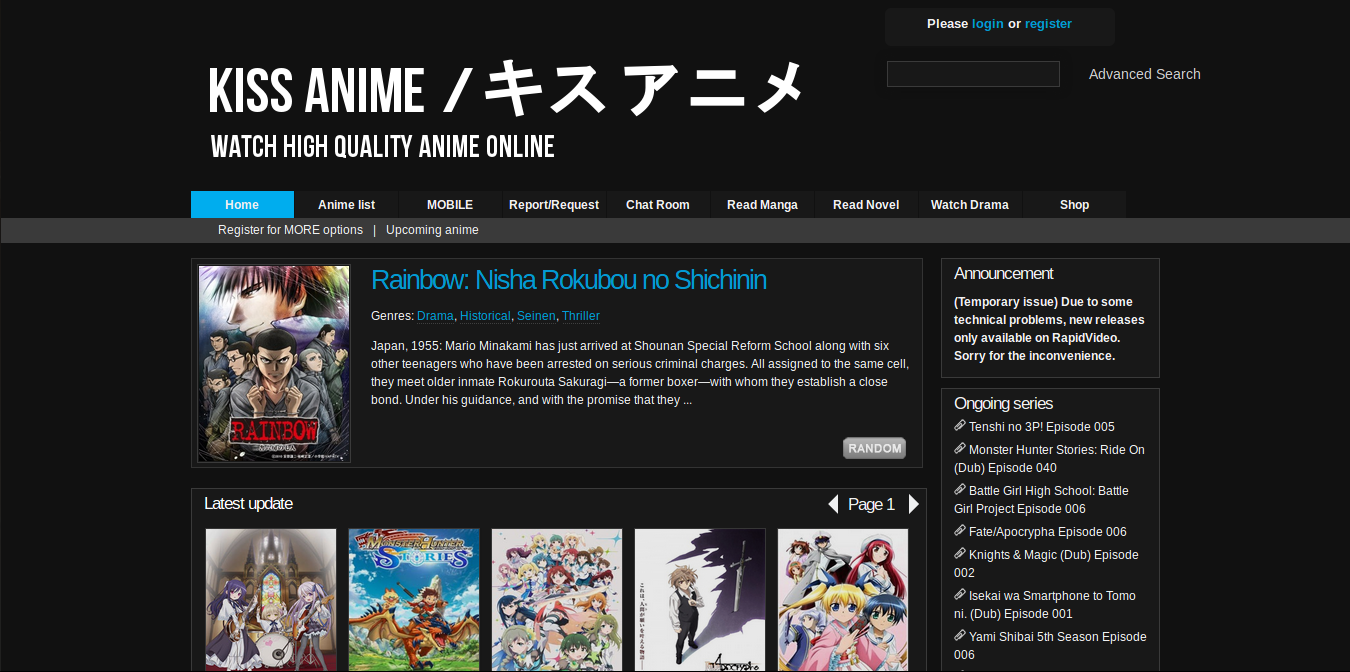
Task: Click link icon beside Isekai wa Smartphone
Action: (x=960, y=595)
